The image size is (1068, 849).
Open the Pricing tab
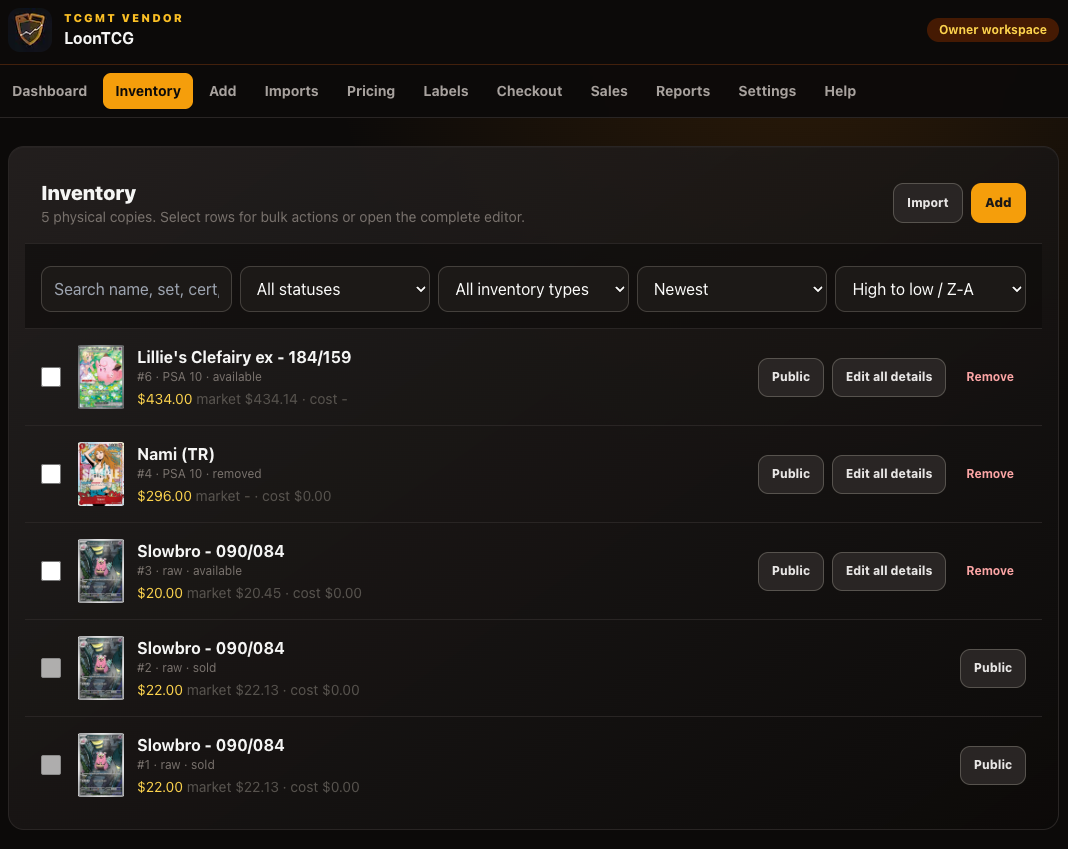[x=371, y=91]
